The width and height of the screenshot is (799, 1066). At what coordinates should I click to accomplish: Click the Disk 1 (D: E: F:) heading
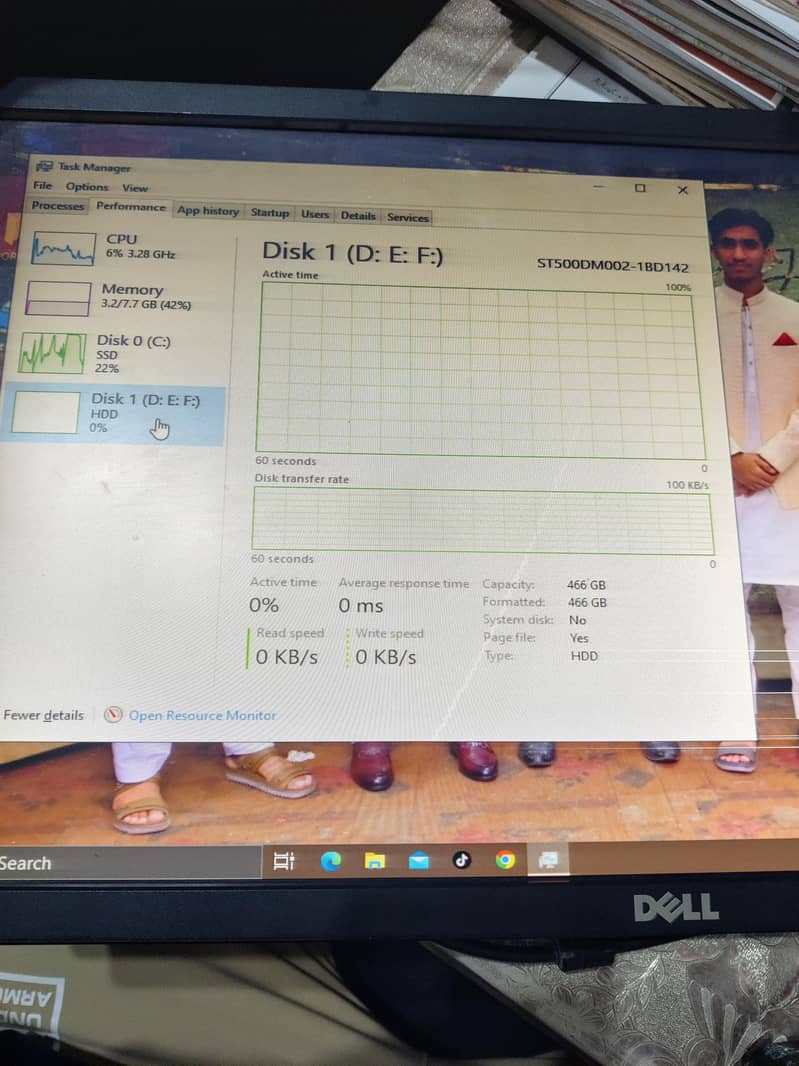click(x=352, y=253)
